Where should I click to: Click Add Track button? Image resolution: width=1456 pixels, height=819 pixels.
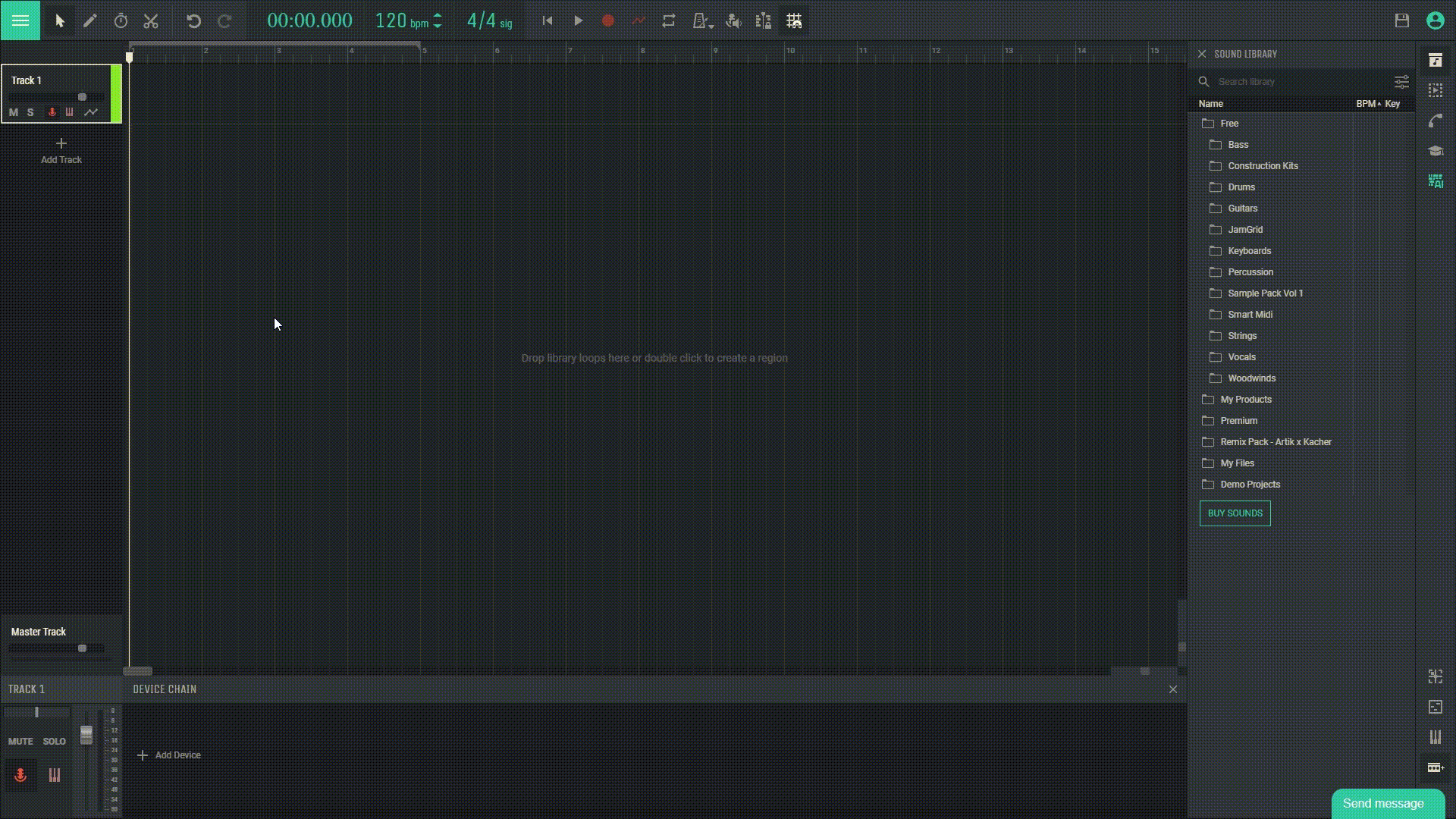click(x=61, y=150)
